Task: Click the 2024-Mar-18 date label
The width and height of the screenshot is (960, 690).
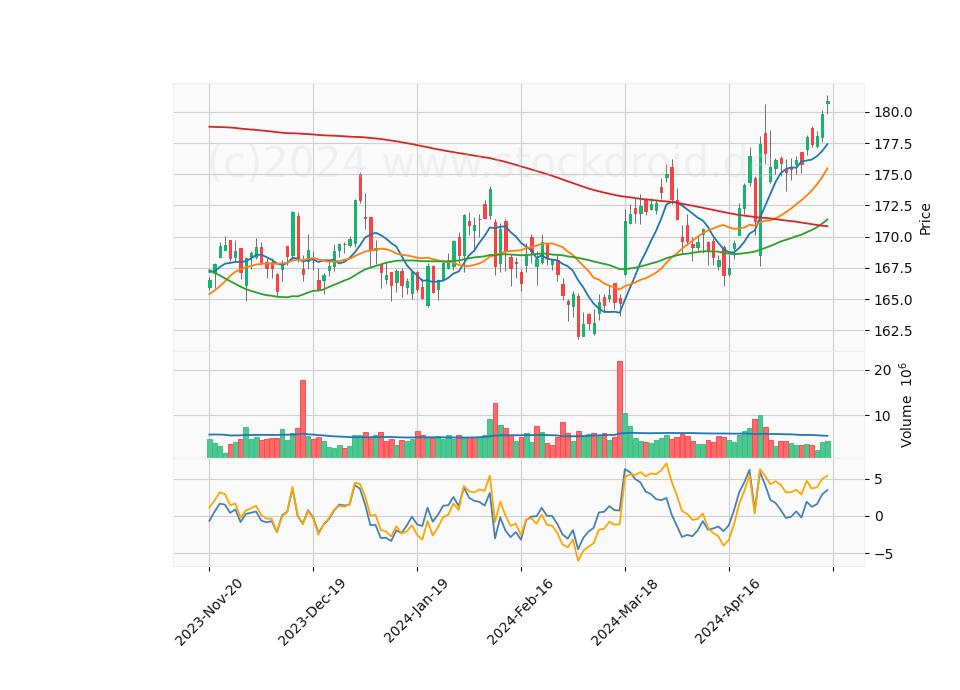Action: pos(624,612)
